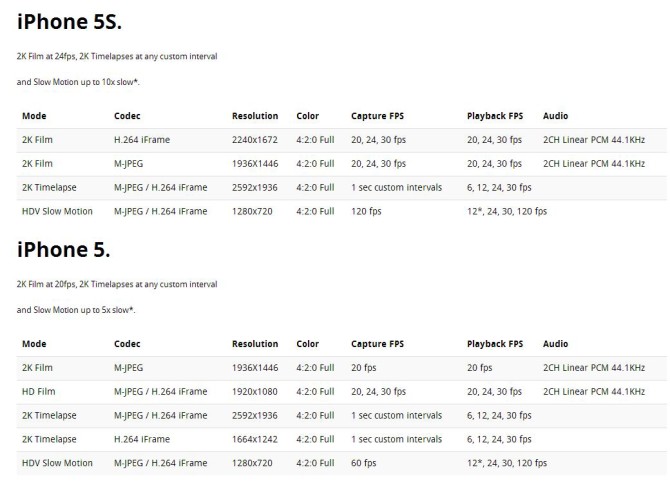Click the Capture FPS header in iPhone 5S table
Image resolution: width=670 pixels, height=481 pixels.
click(x=377, y=116)
